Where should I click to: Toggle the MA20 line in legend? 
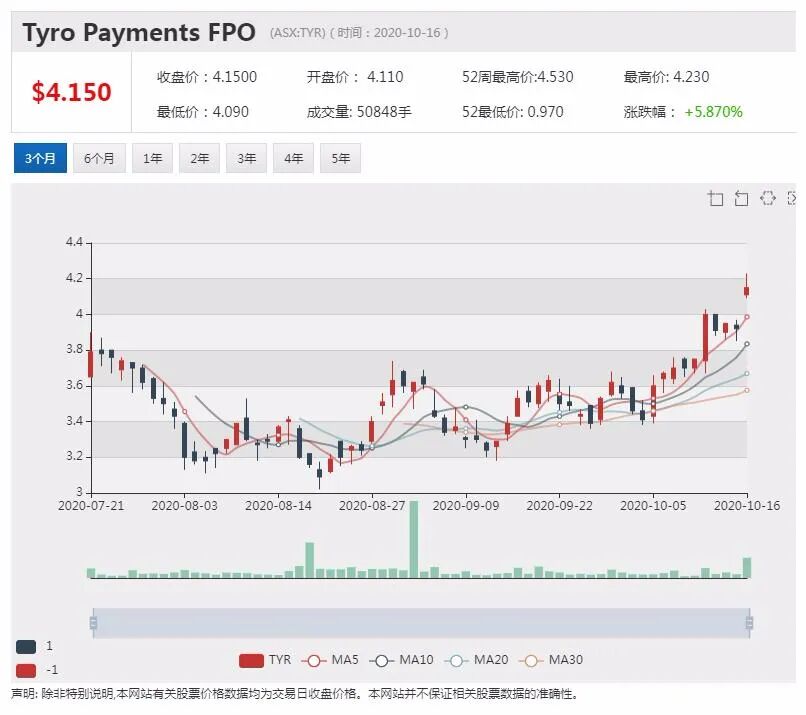(477, 660)
